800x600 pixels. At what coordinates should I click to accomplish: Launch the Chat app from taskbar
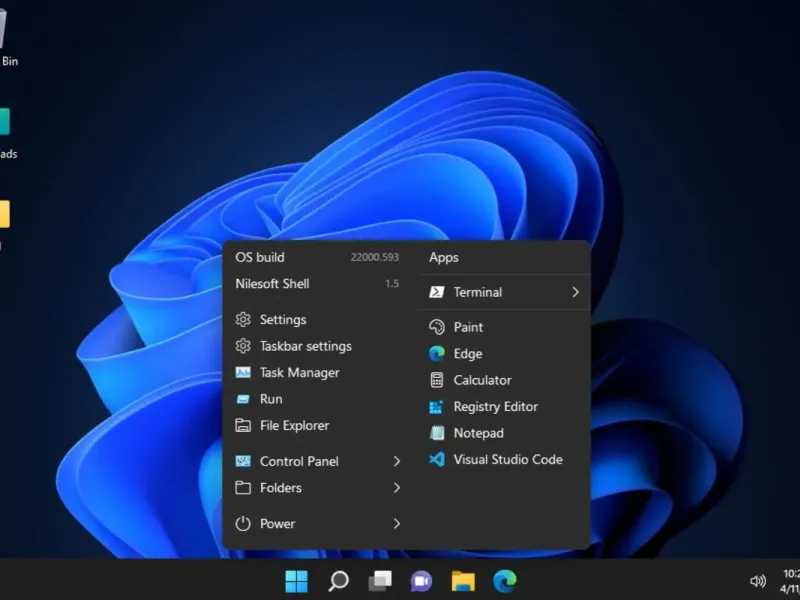click(421, 581)
